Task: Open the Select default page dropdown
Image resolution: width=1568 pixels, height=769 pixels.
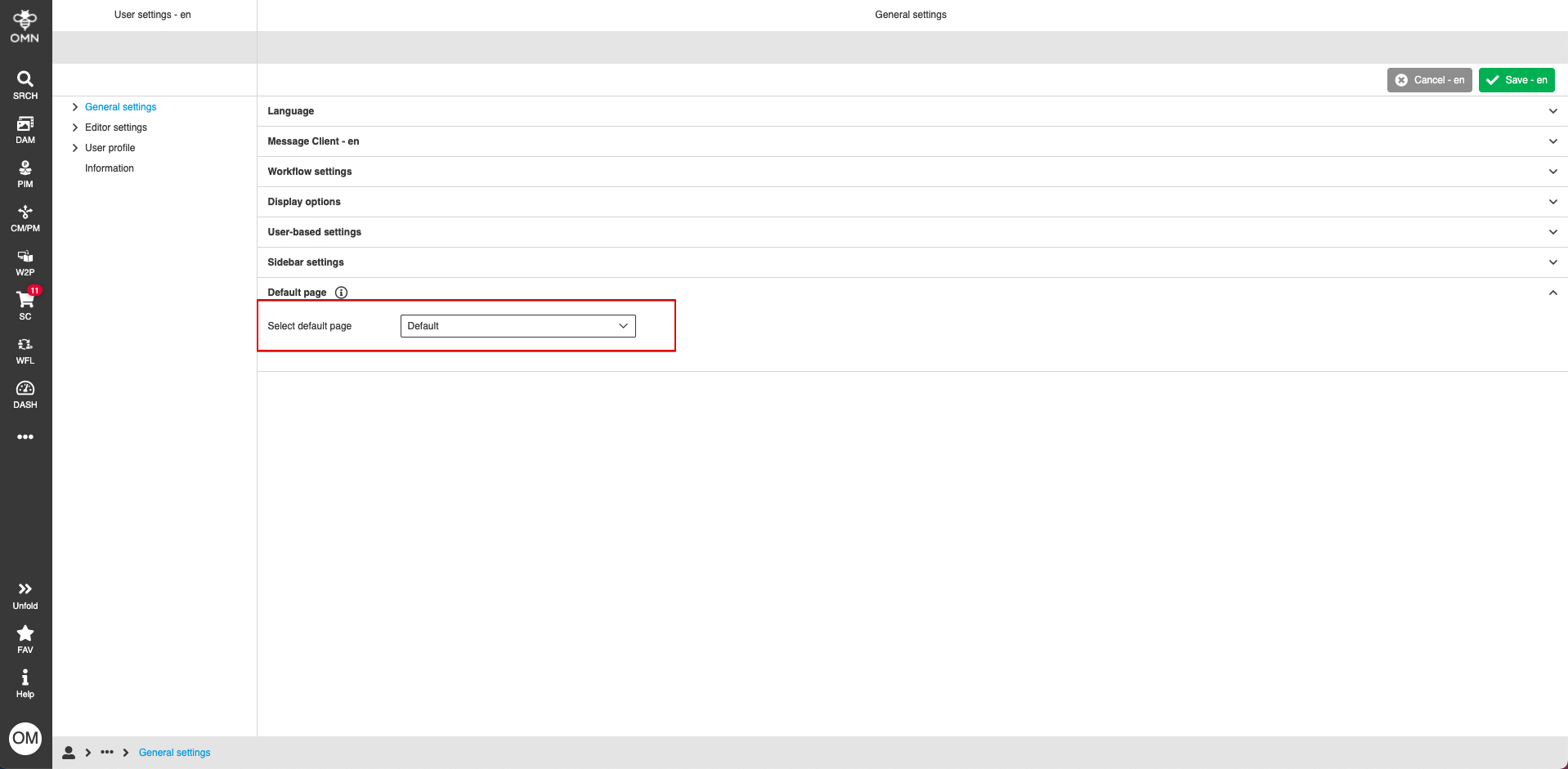Action: (518, 326)
